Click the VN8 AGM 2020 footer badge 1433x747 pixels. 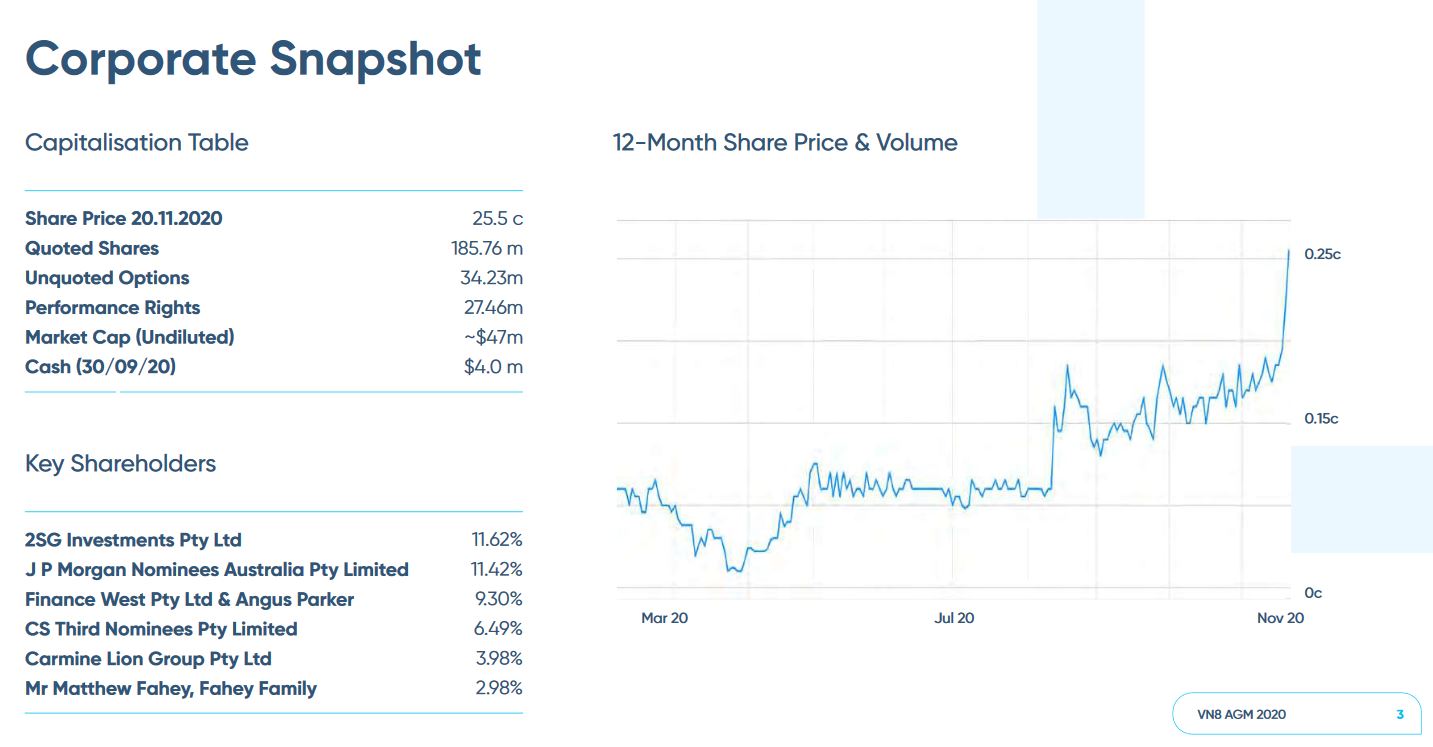pyautogui.click(x=1241, y=714)
